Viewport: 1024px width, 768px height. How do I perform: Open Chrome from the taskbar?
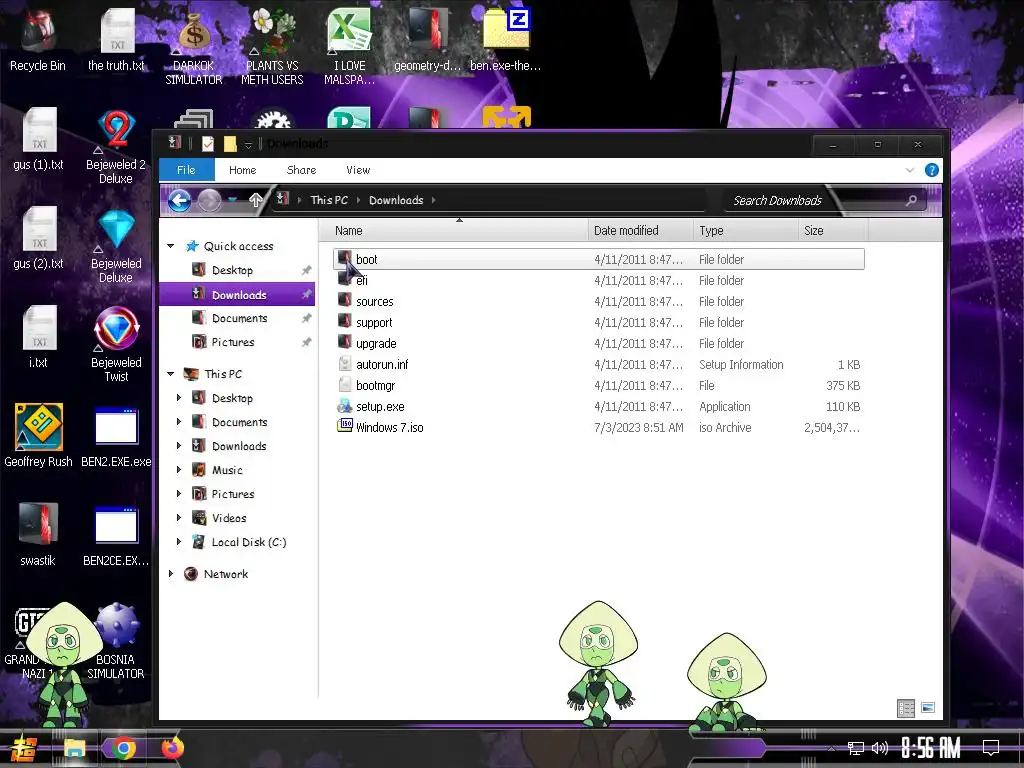(123, 748)
